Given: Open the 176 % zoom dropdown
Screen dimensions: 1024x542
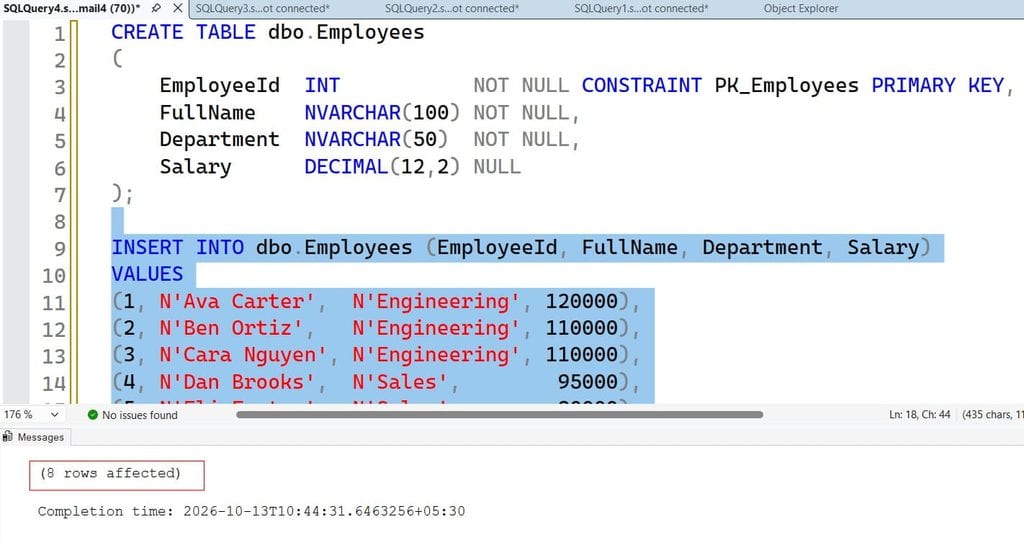Looking at the screenshot, I should coord(55,415).
